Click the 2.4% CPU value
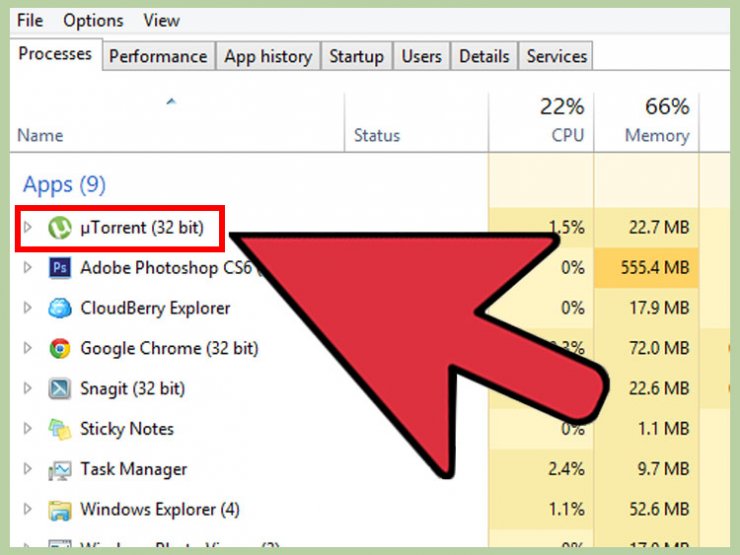The width and height of the screenshot is (740, 555). (566, 469)
